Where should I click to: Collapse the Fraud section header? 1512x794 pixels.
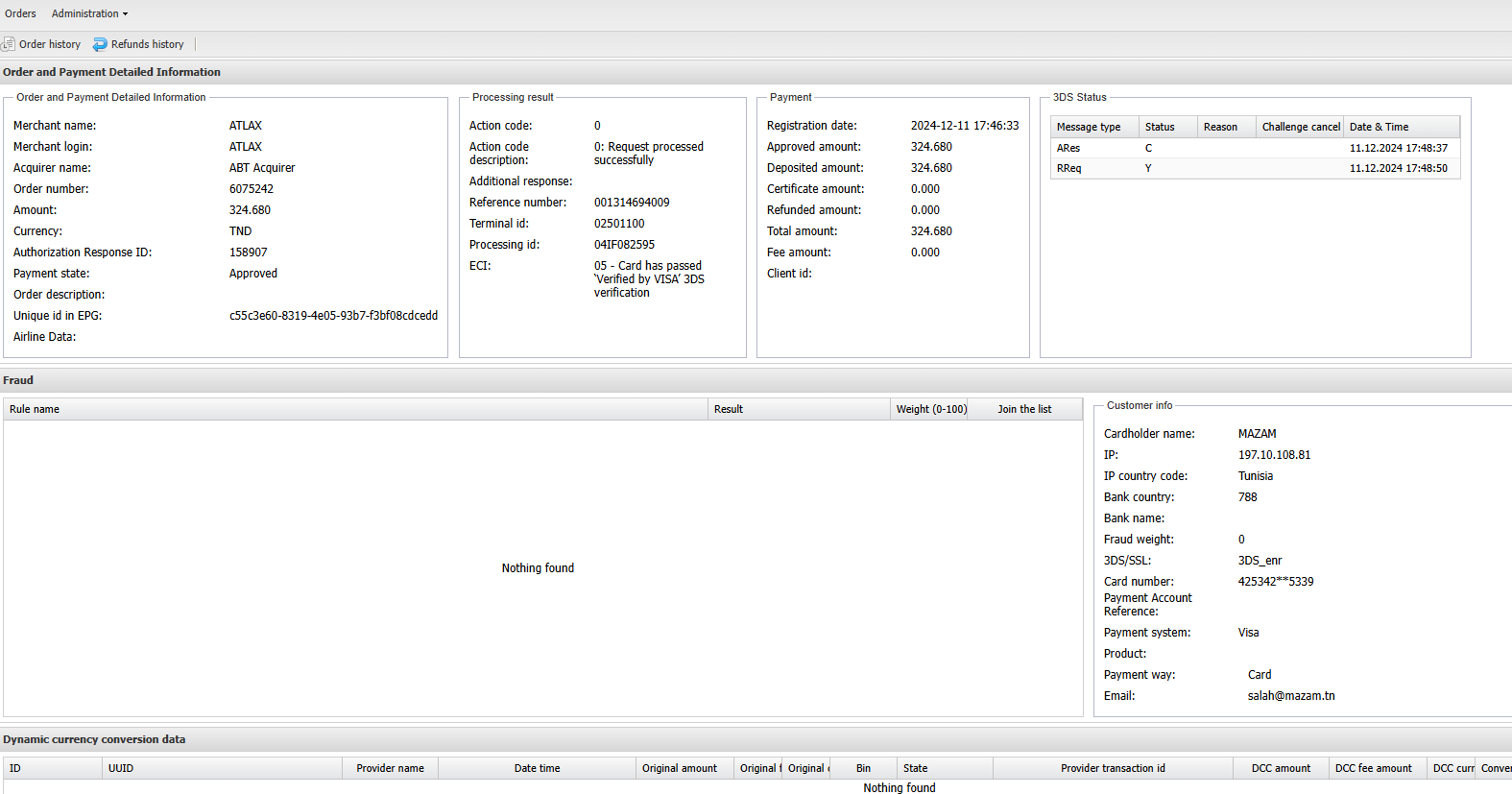pyautogui.click(x=18, y=380)
